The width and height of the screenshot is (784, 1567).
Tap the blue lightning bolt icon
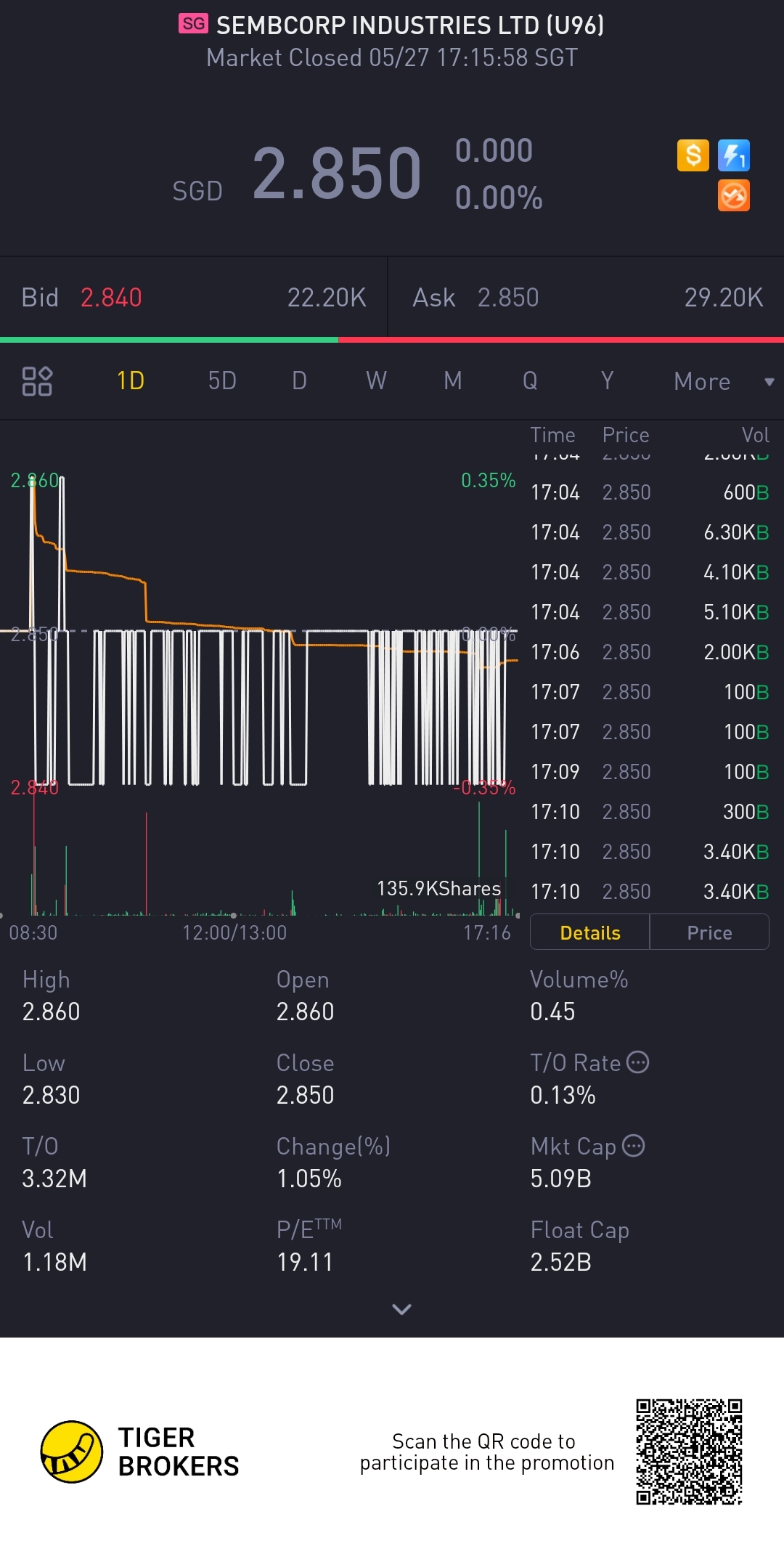click(x=733, y=155)
